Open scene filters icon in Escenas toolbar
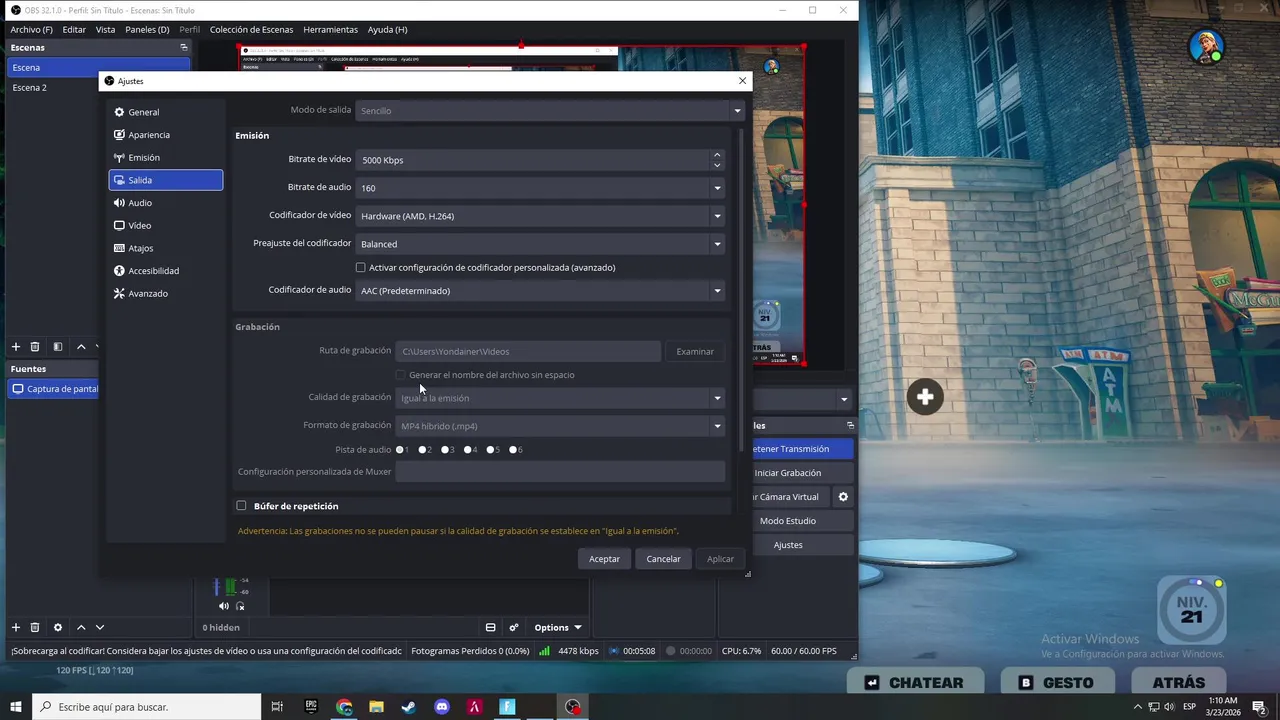The image size is (1280, 720). tap(58, 347)
